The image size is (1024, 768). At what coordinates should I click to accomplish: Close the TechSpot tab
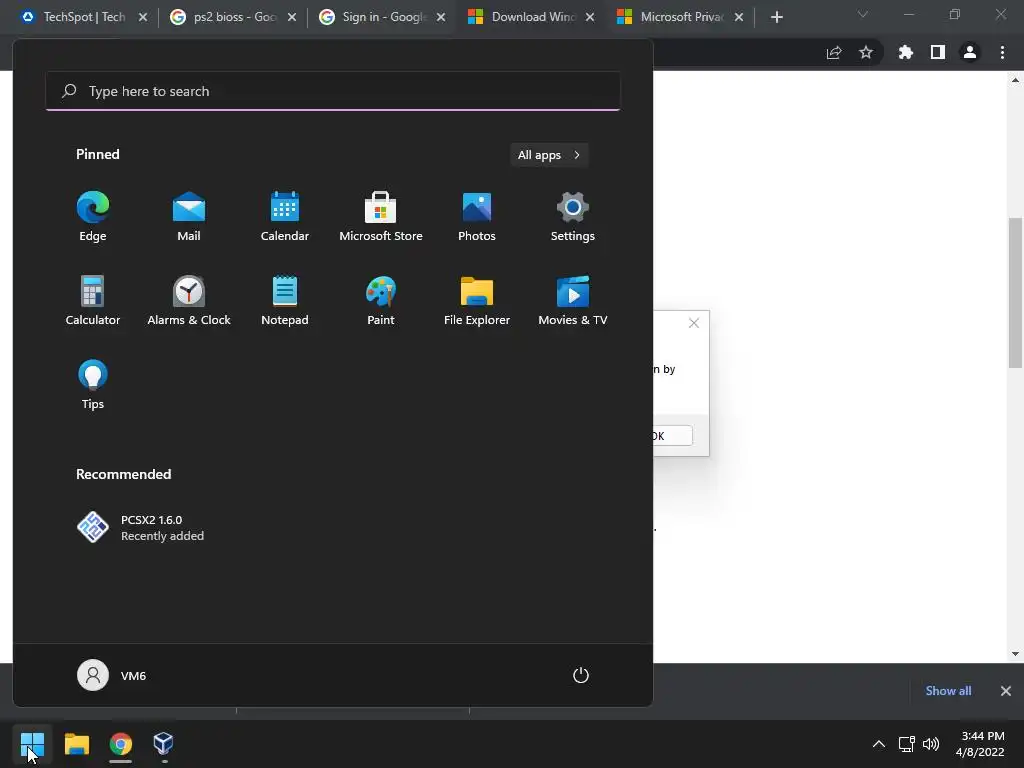143,17
